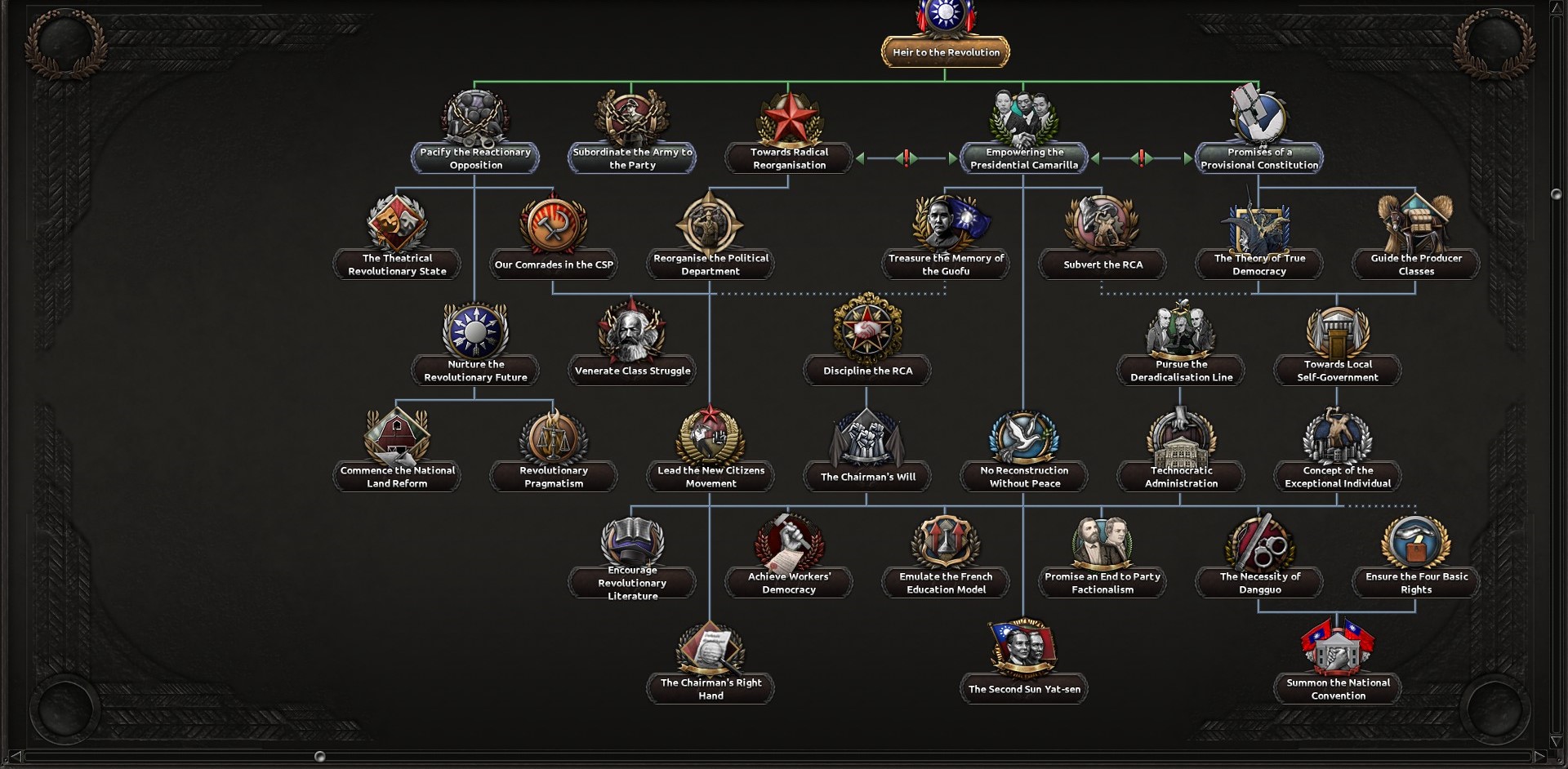The width and height of the screenshot is (1568, 769).
Task: Choose Lead the New Citizens Movement icon
Action: (x=710, y=436)
